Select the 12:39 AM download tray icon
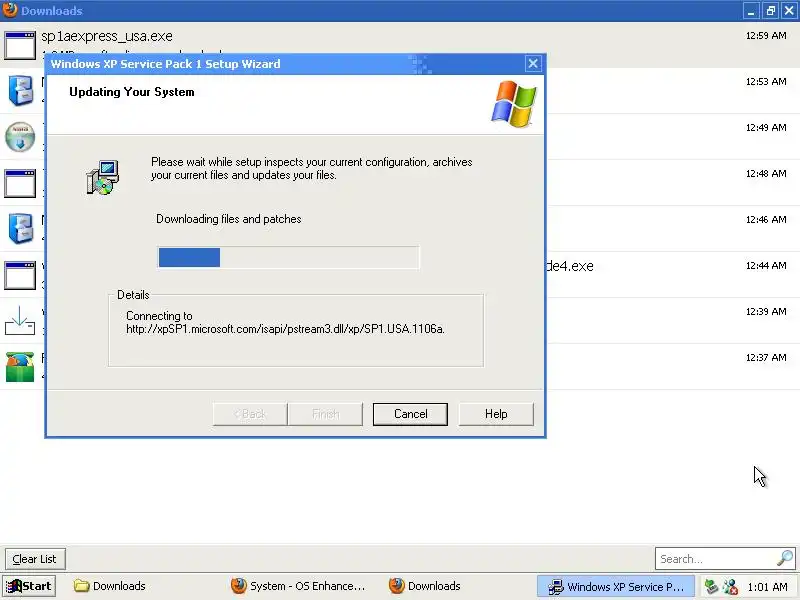The image size is (800, 600). point(20,320)
